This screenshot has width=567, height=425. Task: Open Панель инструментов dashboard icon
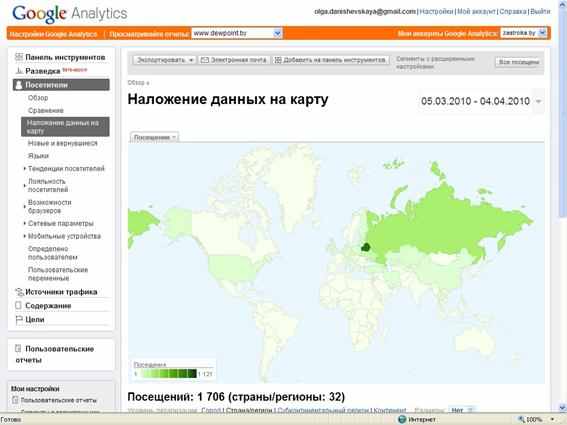click(19, 57)
